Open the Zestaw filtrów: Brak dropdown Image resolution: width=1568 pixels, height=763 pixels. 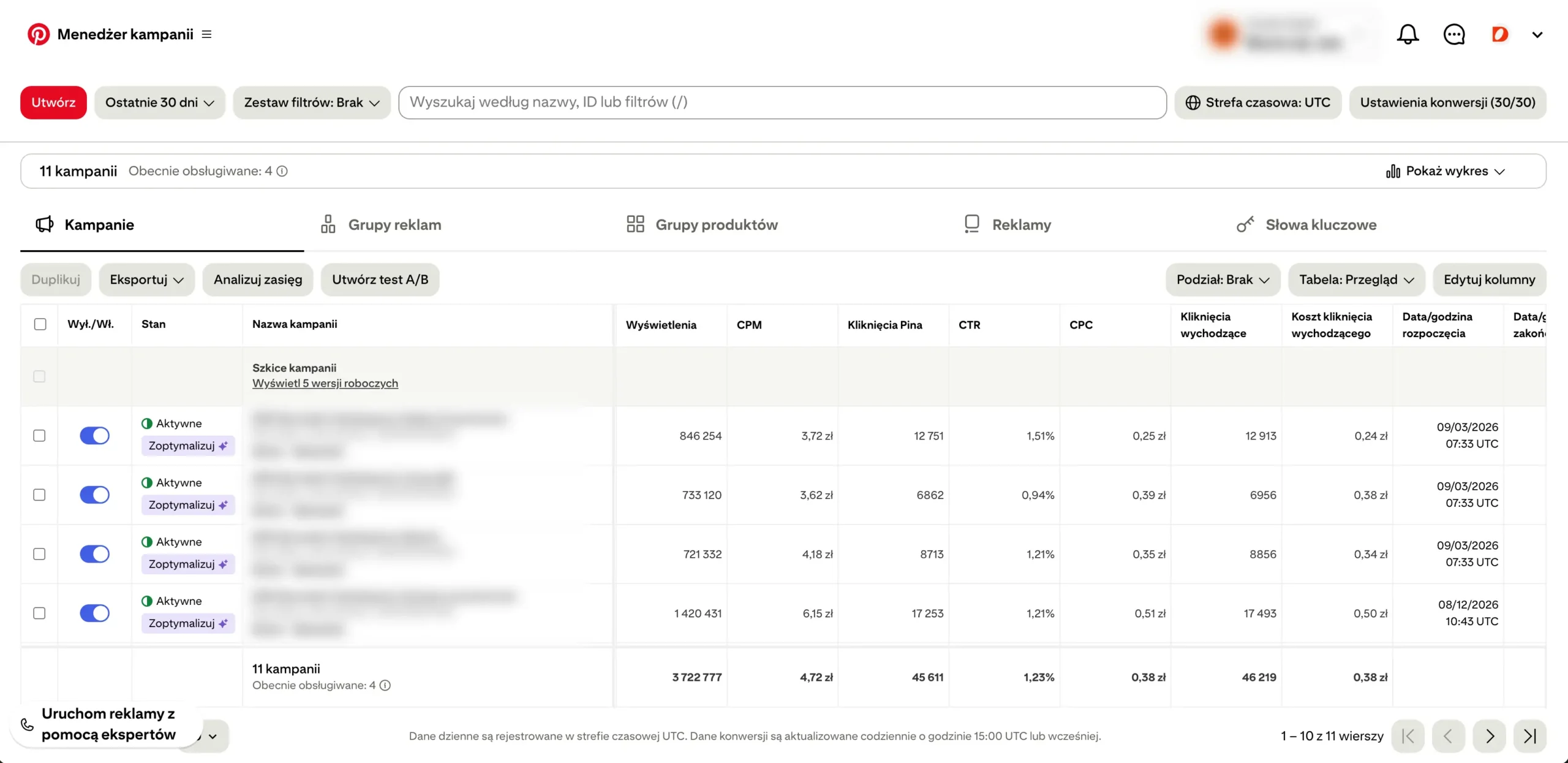[312, 102]
